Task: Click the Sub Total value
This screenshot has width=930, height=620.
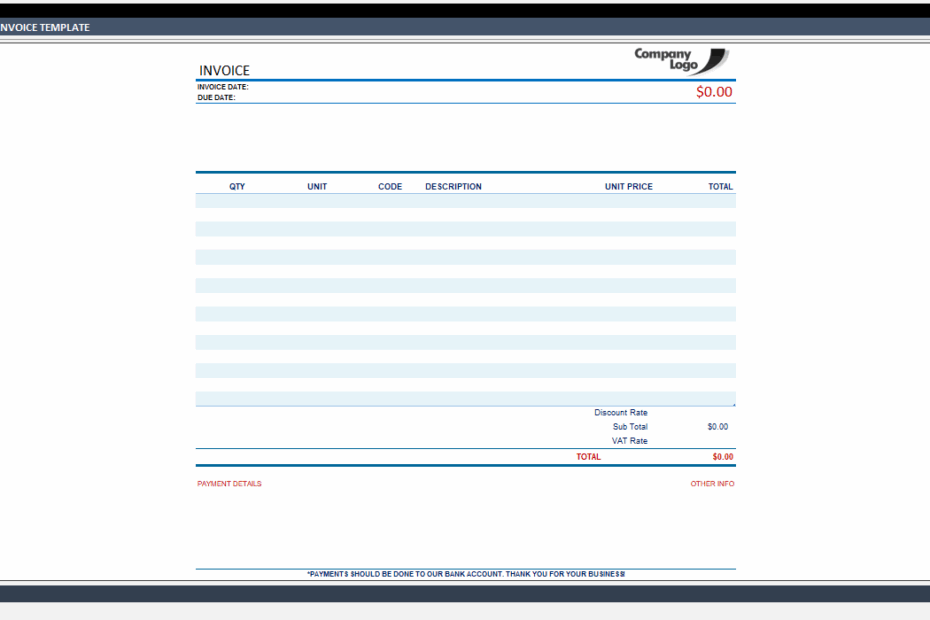Action: pos(718,426)
